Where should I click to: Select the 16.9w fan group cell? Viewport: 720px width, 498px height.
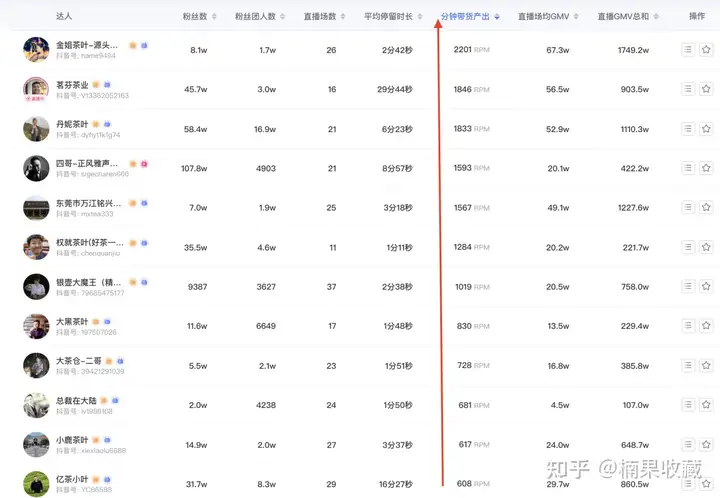[265, 129]
